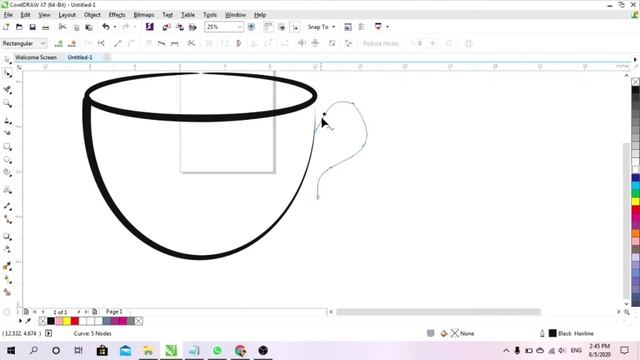Image resolution: width=640 pixels, height=360 pixels.
Task: Toggle Reflect Nodes Horizontally
Action: click(302, 43)
